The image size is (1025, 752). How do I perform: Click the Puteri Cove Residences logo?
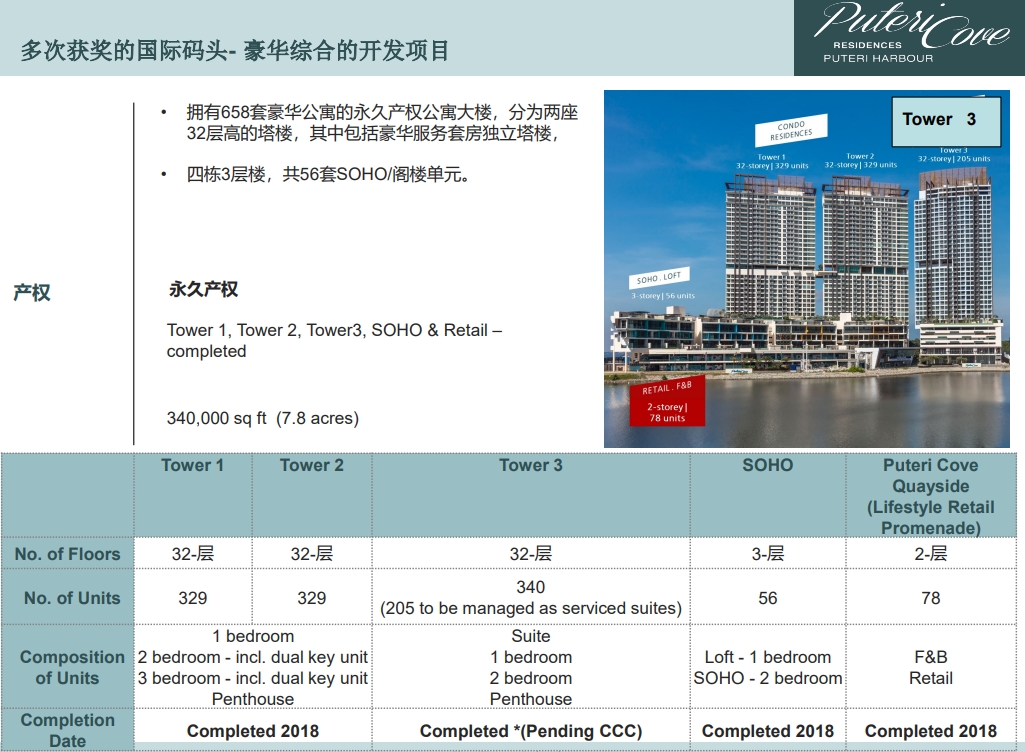pyautogui.click(x=909, y=37)
